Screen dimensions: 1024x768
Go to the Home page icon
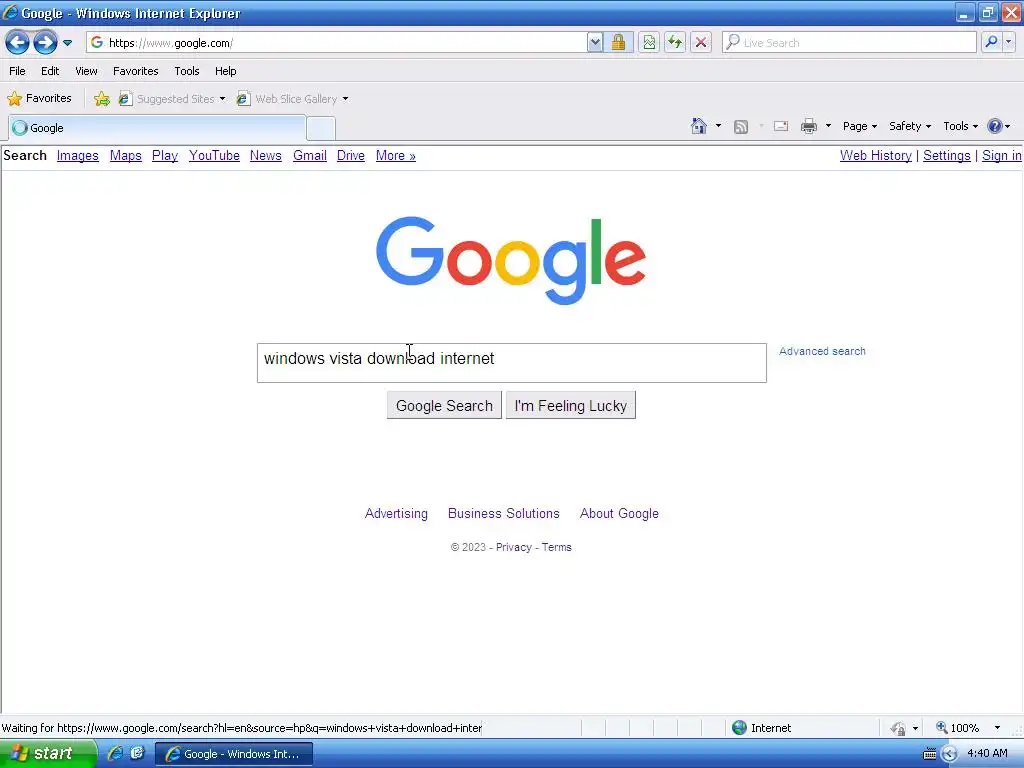pyautogui.click(x=699, y=126)
